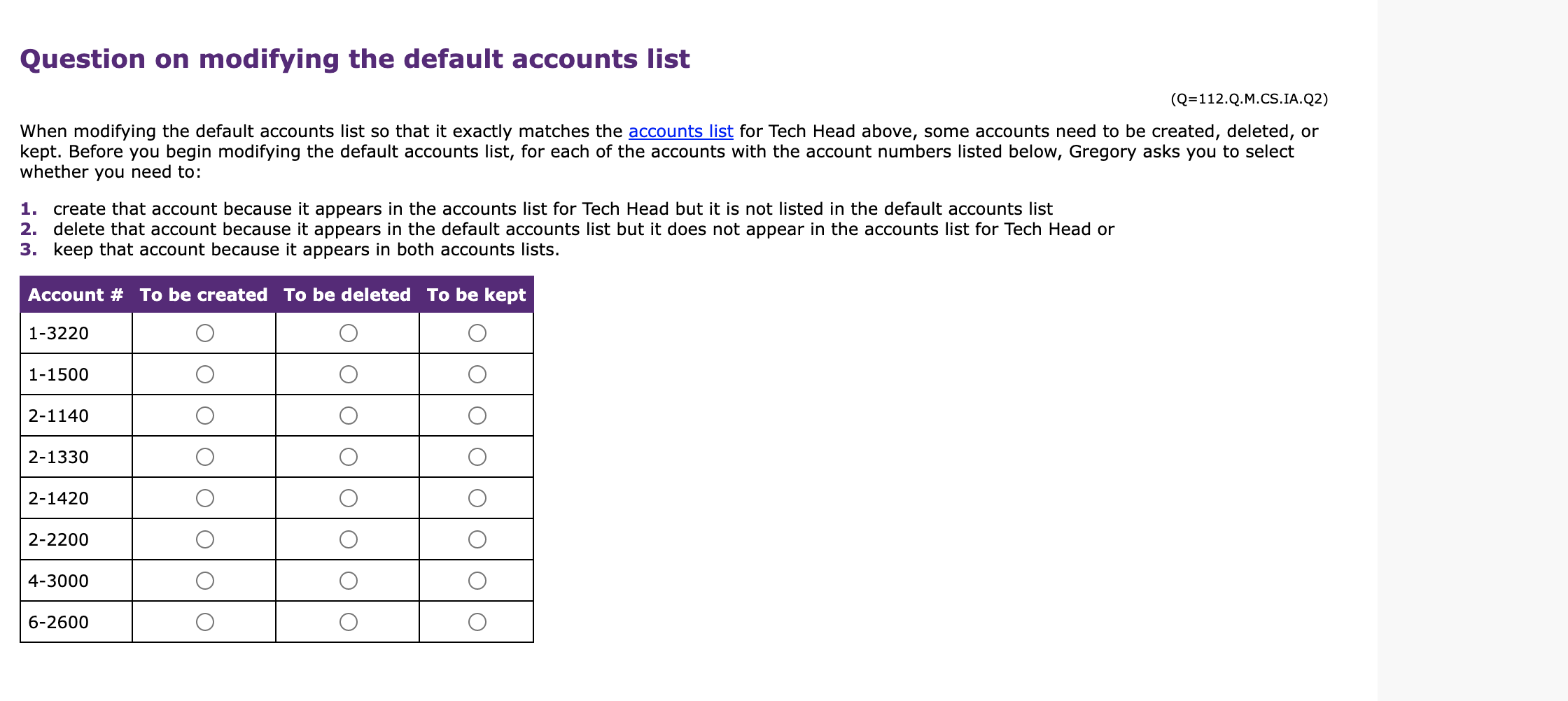The image size is (1568, 701).
Task: Select "To be deleted" for account 1-3220
Action: tap(348, 334)
